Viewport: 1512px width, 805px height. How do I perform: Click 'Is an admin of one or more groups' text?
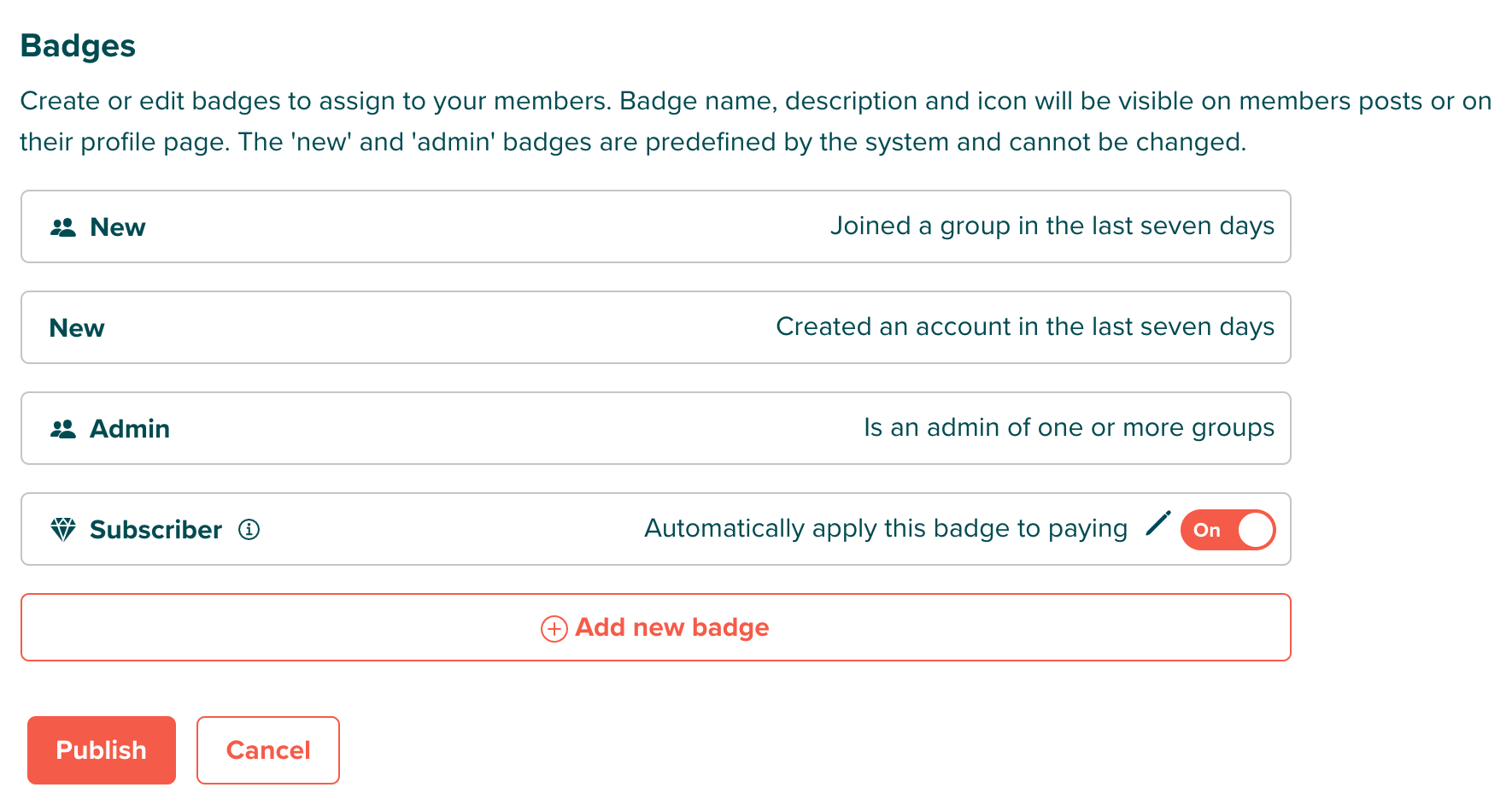[1070, 427]
